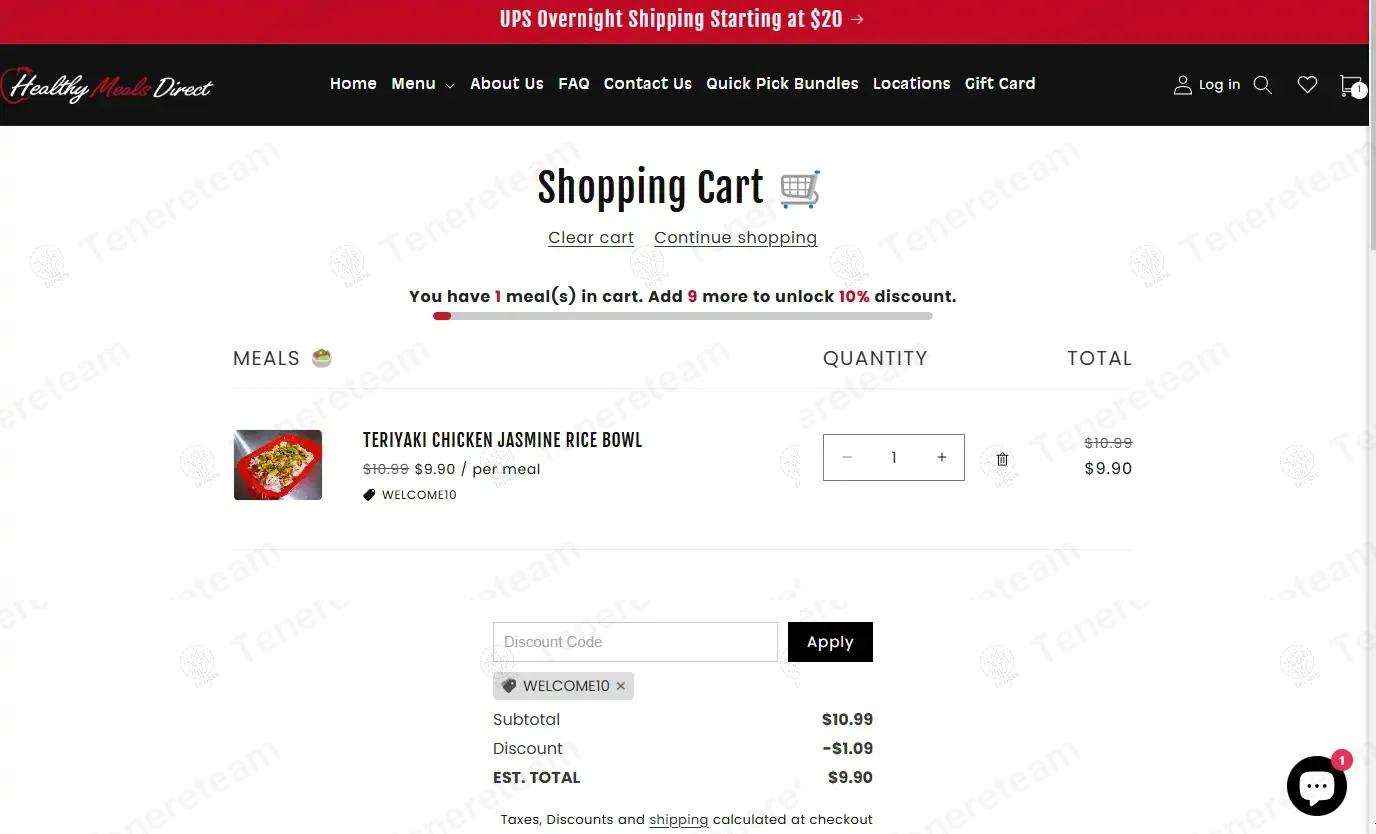Viewport: 1376px width, 834px height.
Task: Click the UPS Overnight Shipping banner
Action: click(x=682, y=20)
